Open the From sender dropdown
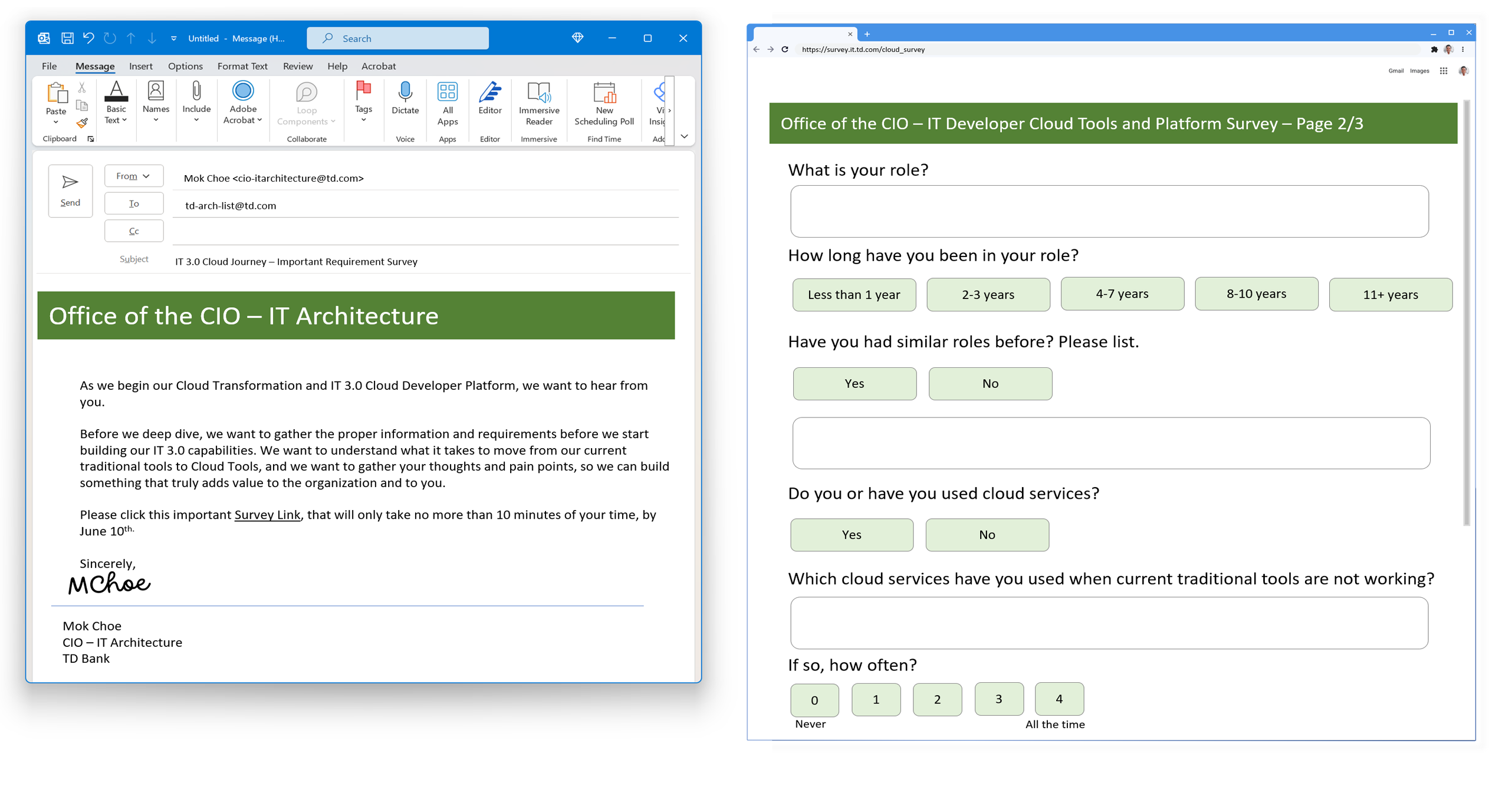The height and width of the screenshot is (806, 1512). pyautogui.click(x=133, y=176)
